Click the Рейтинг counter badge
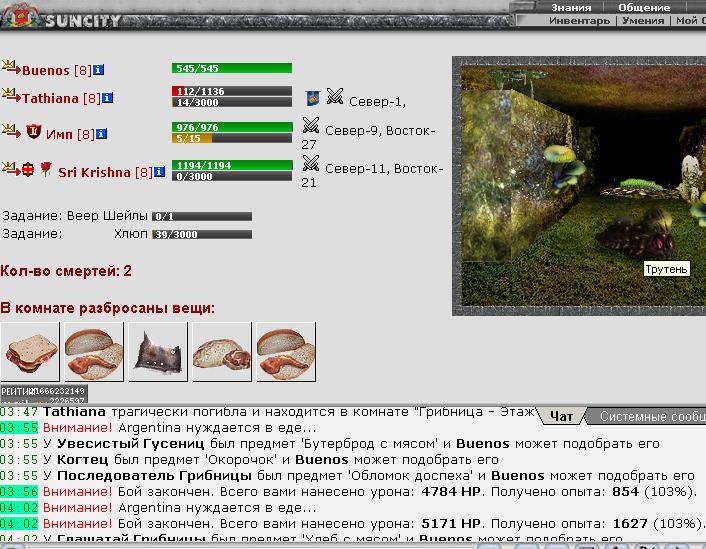Screen dimensions: 706x549 [x=44, y=394]
